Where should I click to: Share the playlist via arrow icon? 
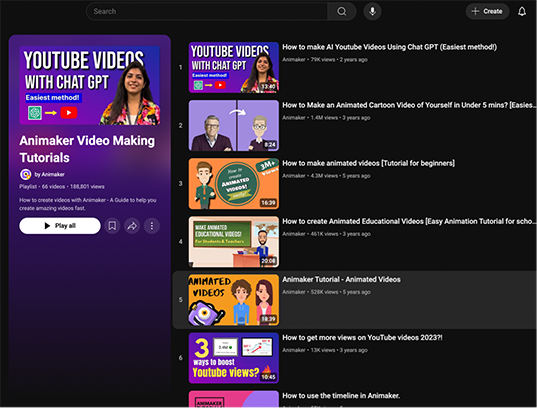click(x=132, y=226)
